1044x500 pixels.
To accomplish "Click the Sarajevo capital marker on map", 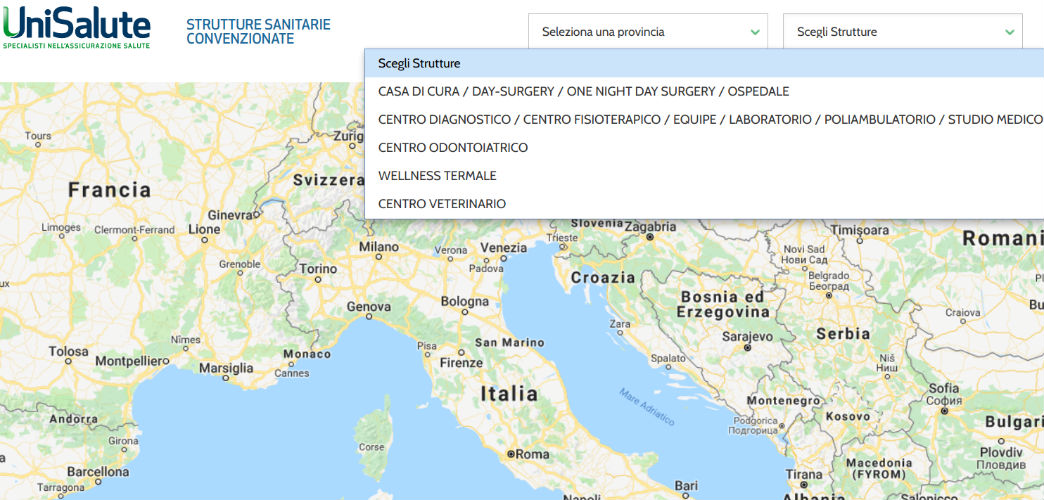I will point(748,347).
